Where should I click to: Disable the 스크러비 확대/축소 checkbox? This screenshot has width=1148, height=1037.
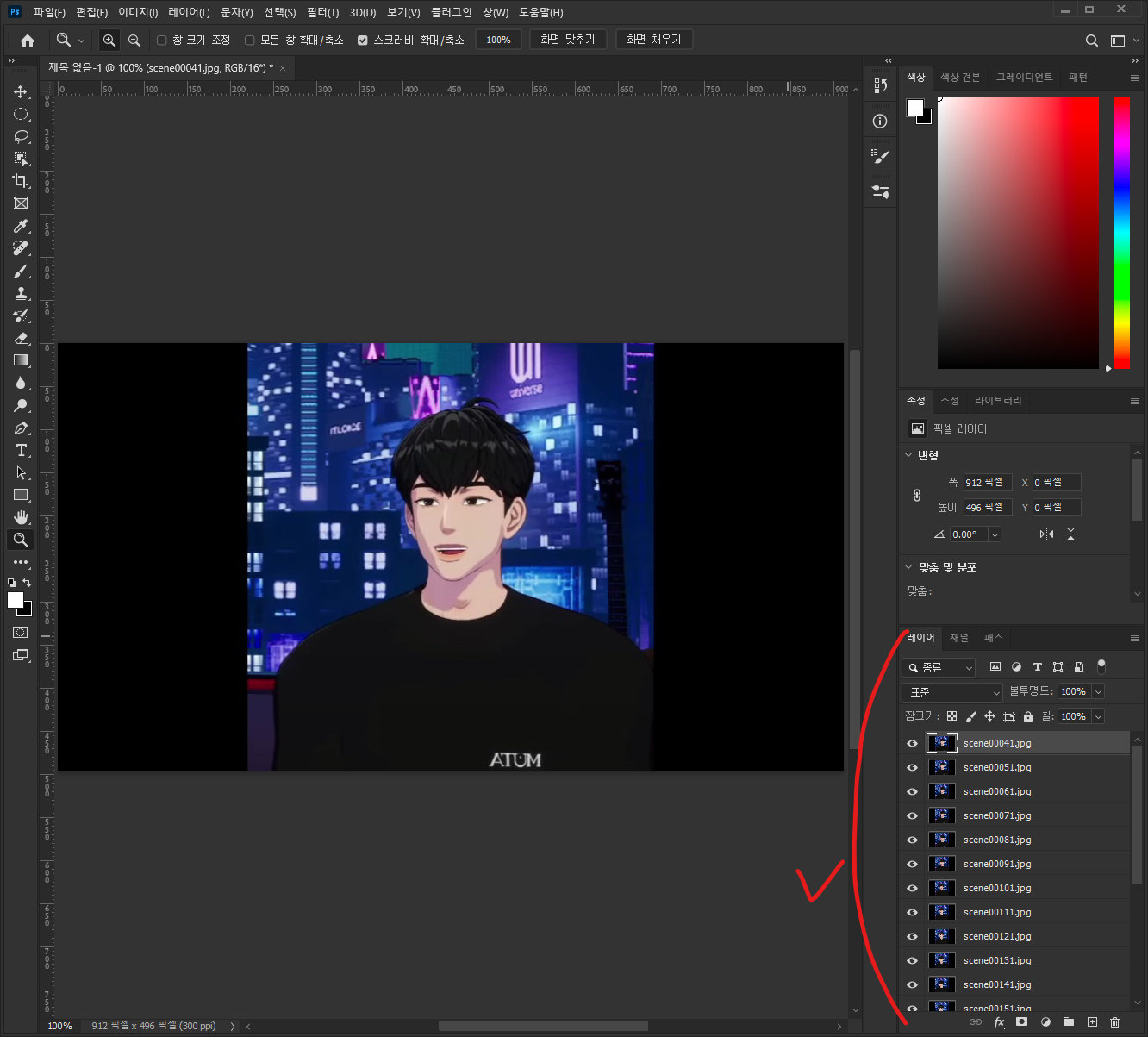point(363,40)
